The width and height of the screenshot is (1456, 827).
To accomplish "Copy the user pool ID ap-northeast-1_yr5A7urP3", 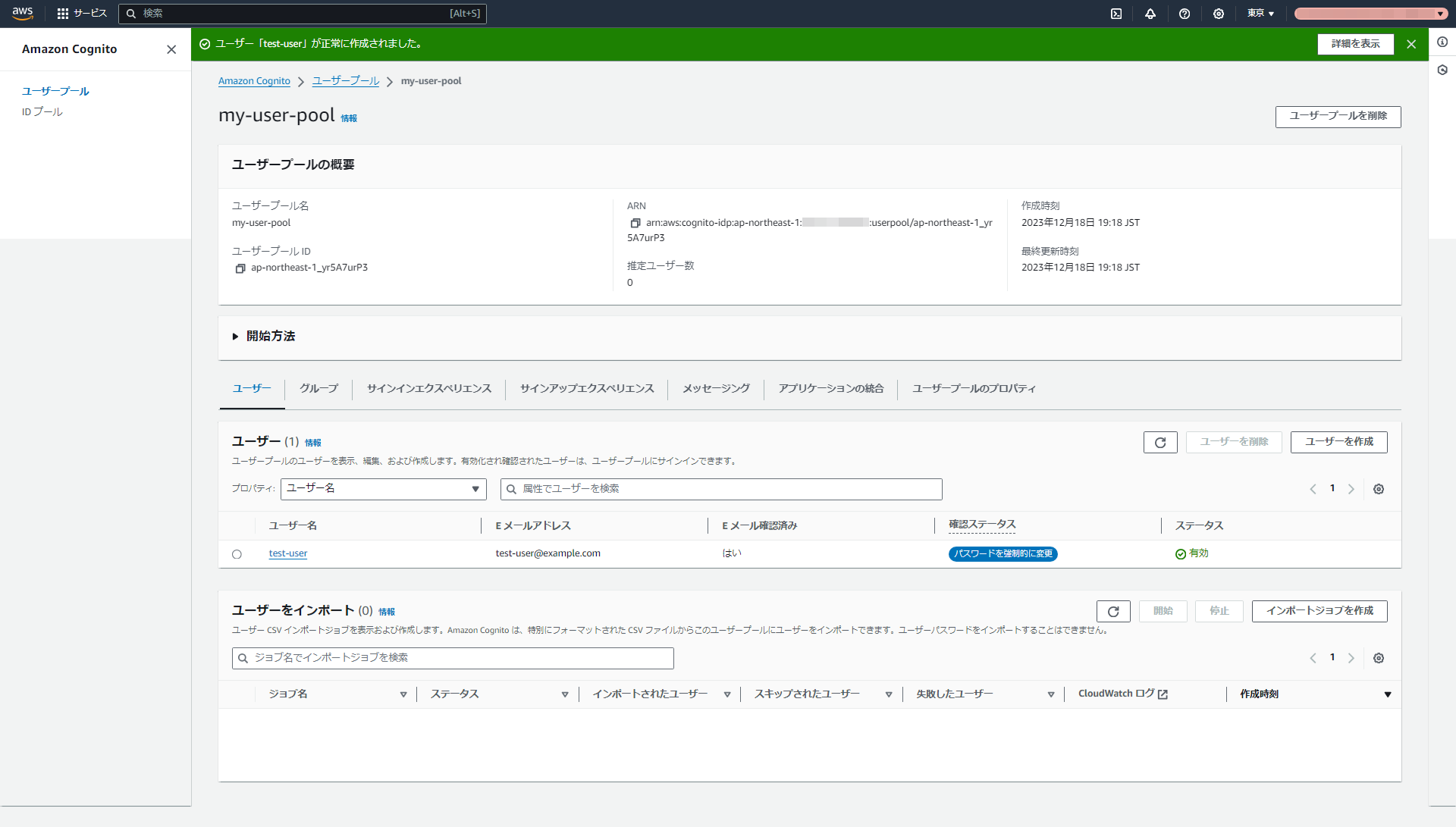I will (240, 268).
